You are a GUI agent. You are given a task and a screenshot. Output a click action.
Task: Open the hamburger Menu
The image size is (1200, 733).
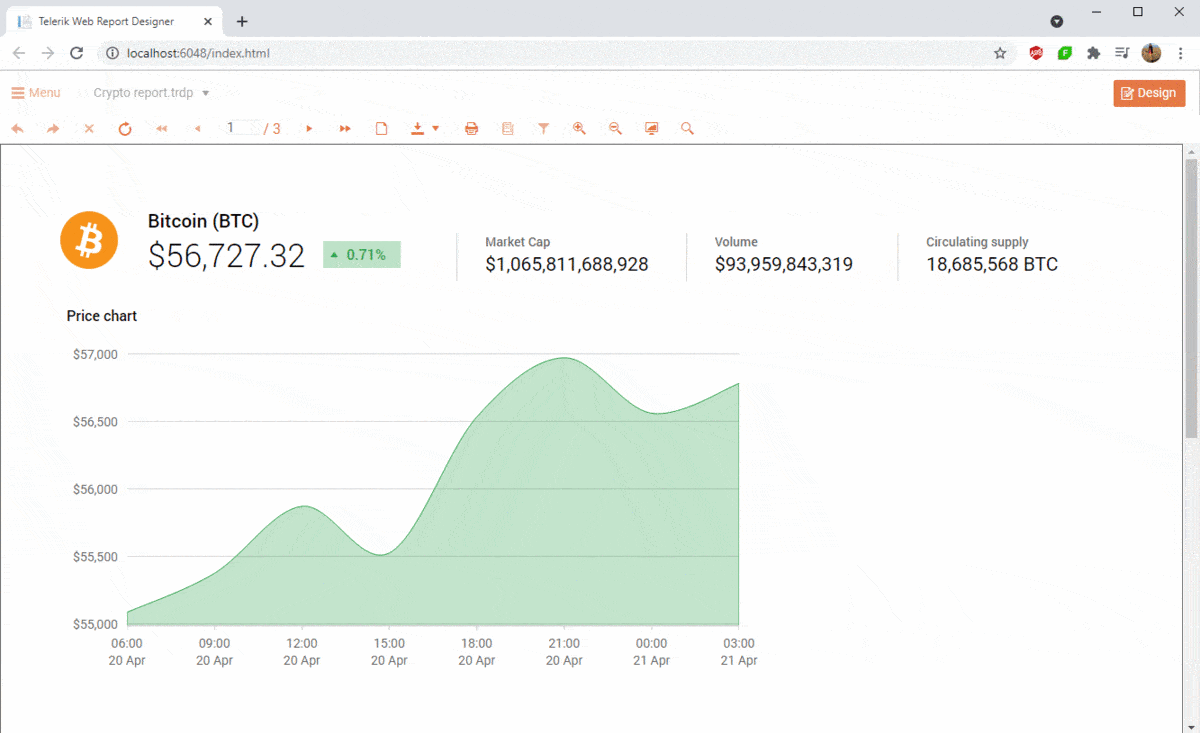coord(35,93)
